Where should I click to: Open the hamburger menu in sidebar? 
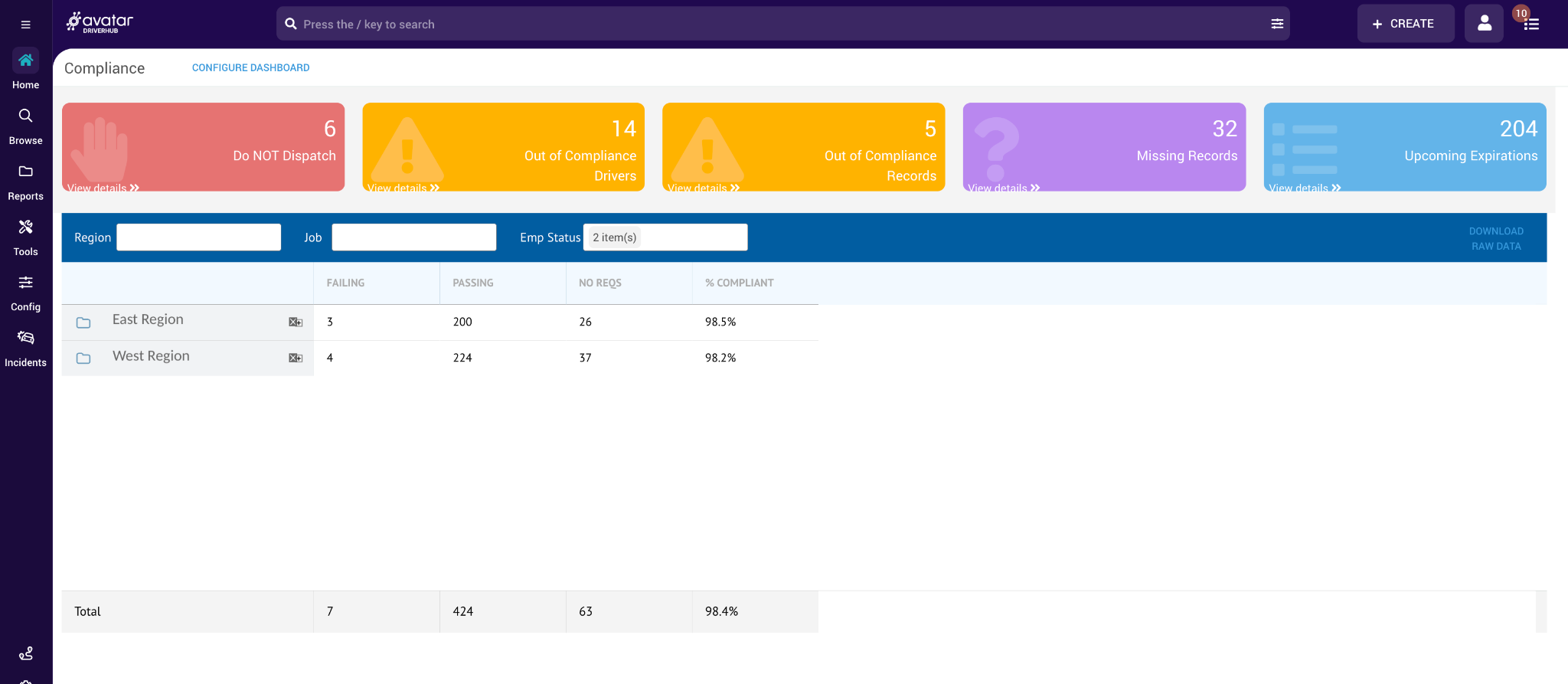pos(25,25)
